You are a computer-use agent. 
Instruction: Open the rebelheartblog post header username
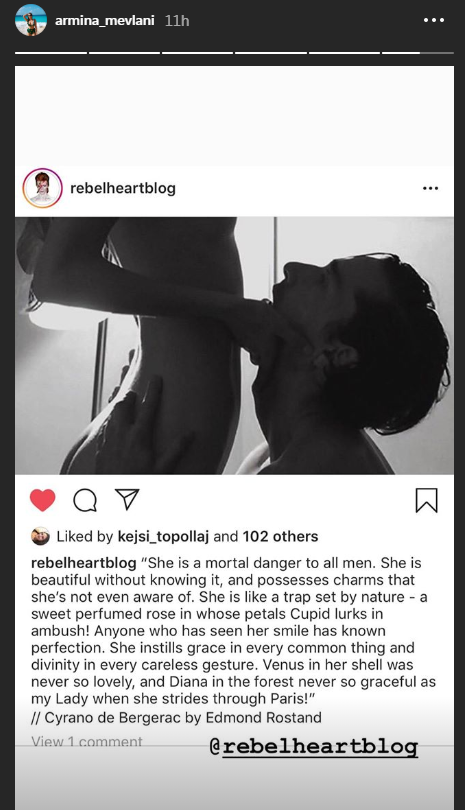(x=123, y=188)
